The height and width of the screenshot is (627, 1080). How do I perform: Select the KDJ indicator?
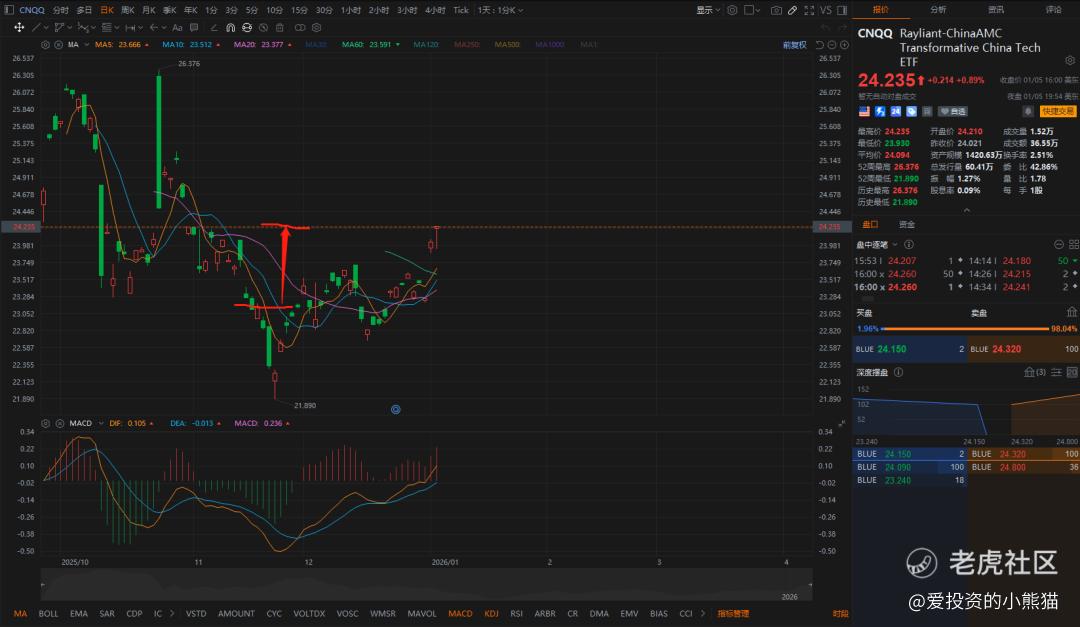491,613
